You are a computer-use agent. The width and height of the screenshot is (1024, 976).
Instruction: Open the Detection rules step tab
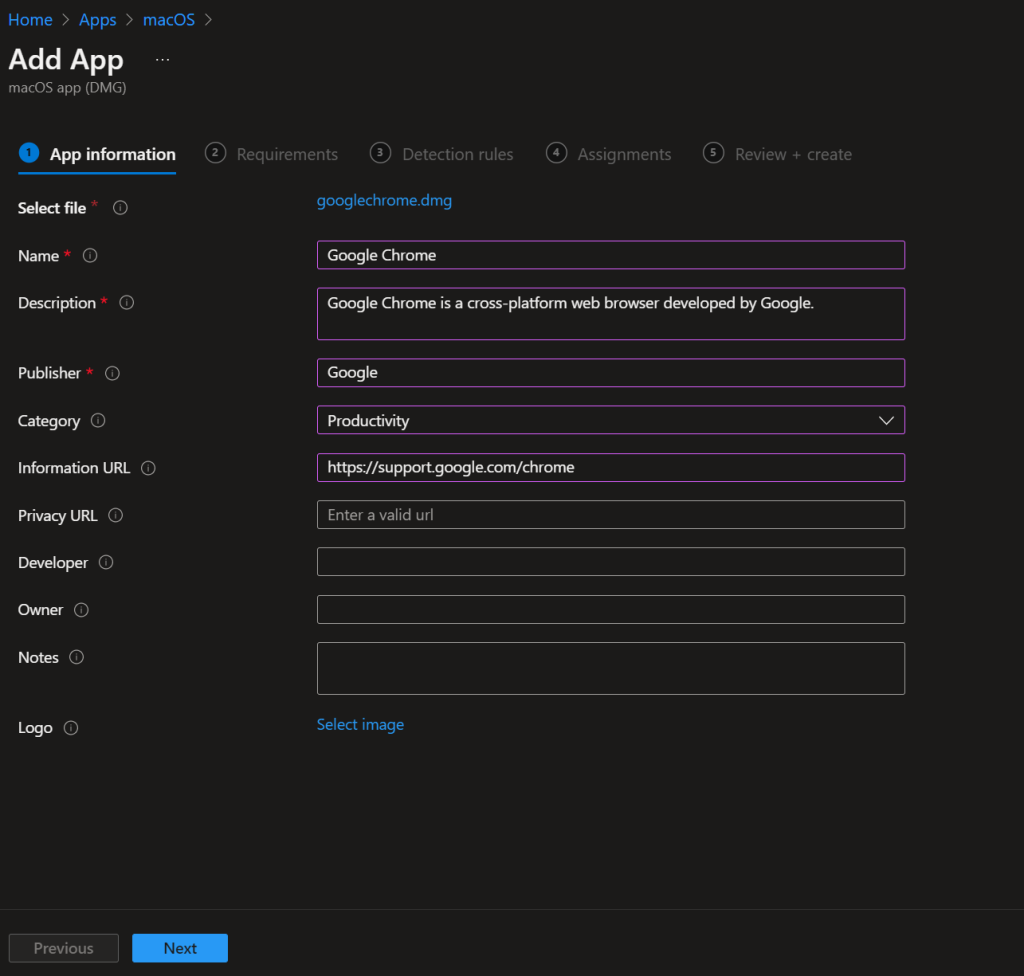442,154
